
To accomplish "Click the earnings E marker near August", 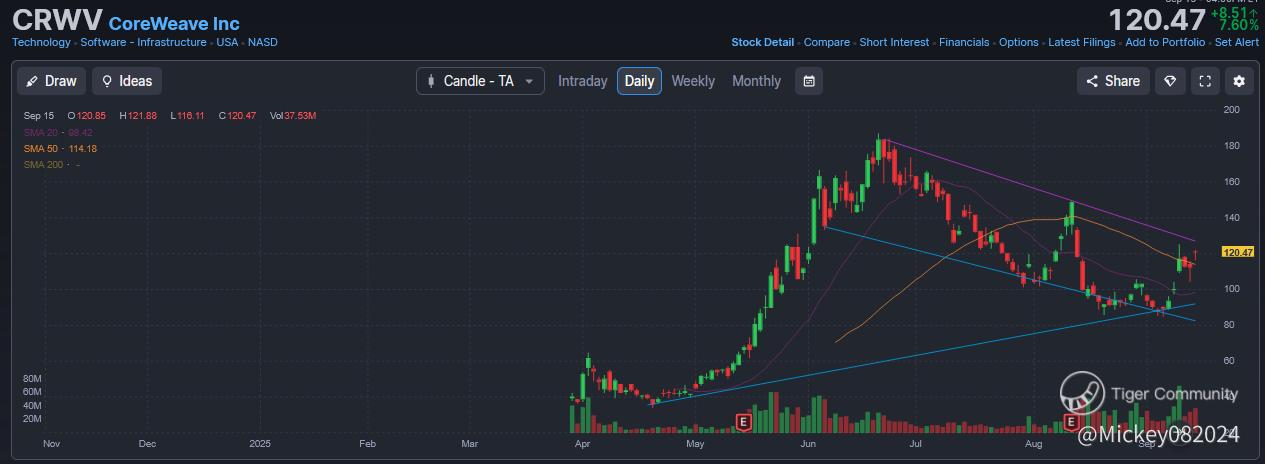I will [x=1070, y=422].
